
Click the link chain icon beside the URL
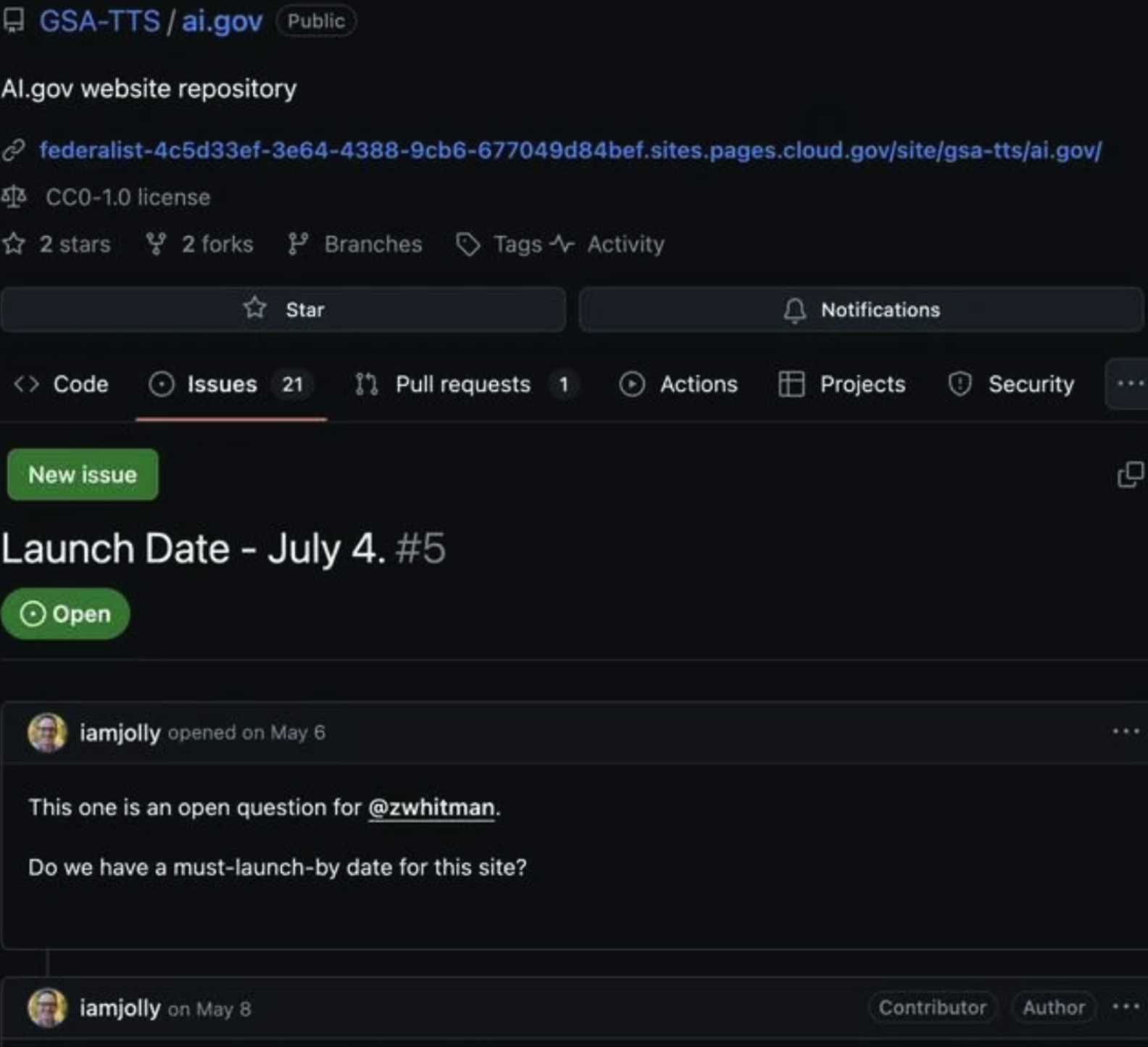point(13,150)
